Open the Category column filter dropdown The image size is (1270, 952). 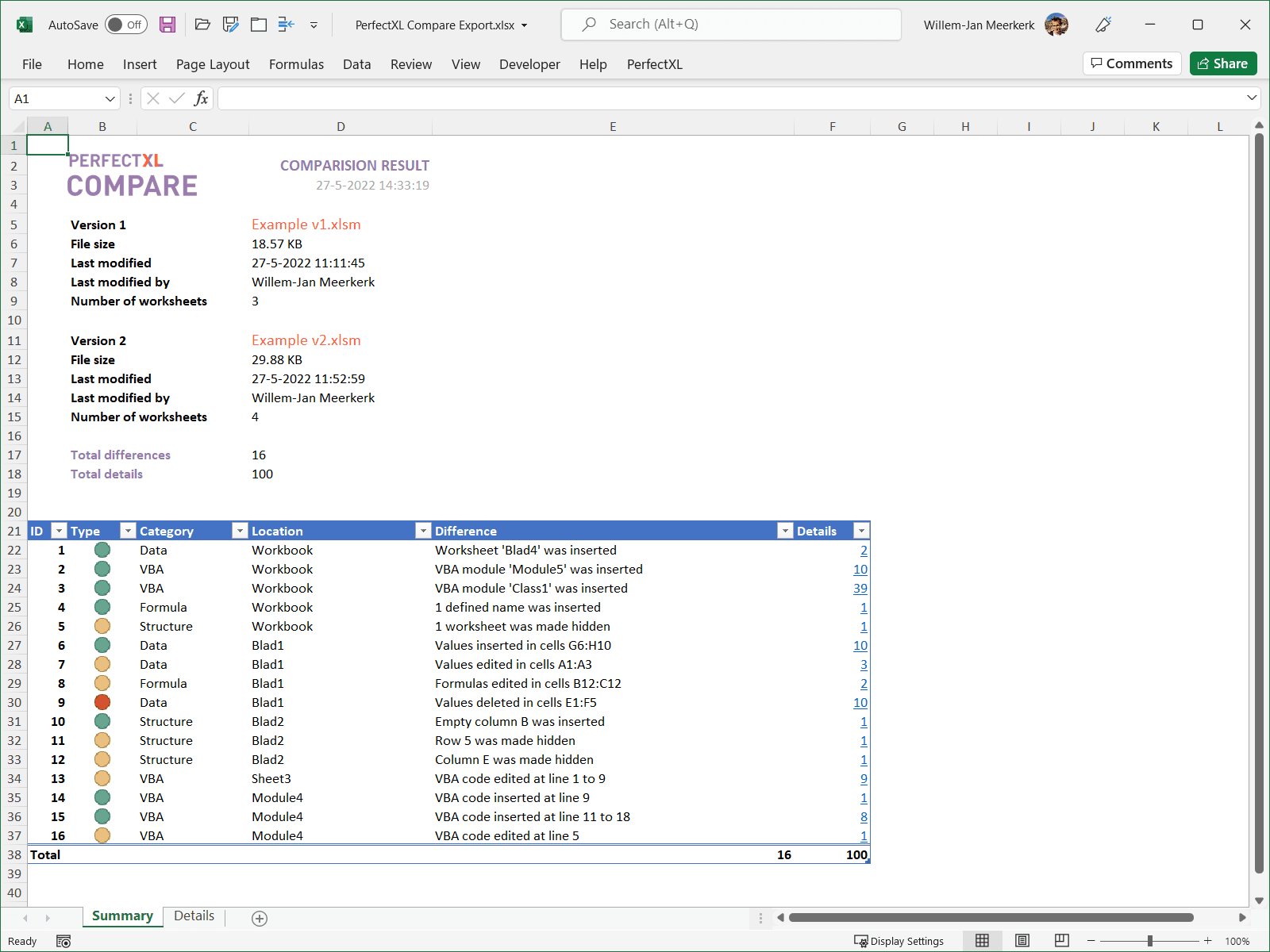pos(239,531)
